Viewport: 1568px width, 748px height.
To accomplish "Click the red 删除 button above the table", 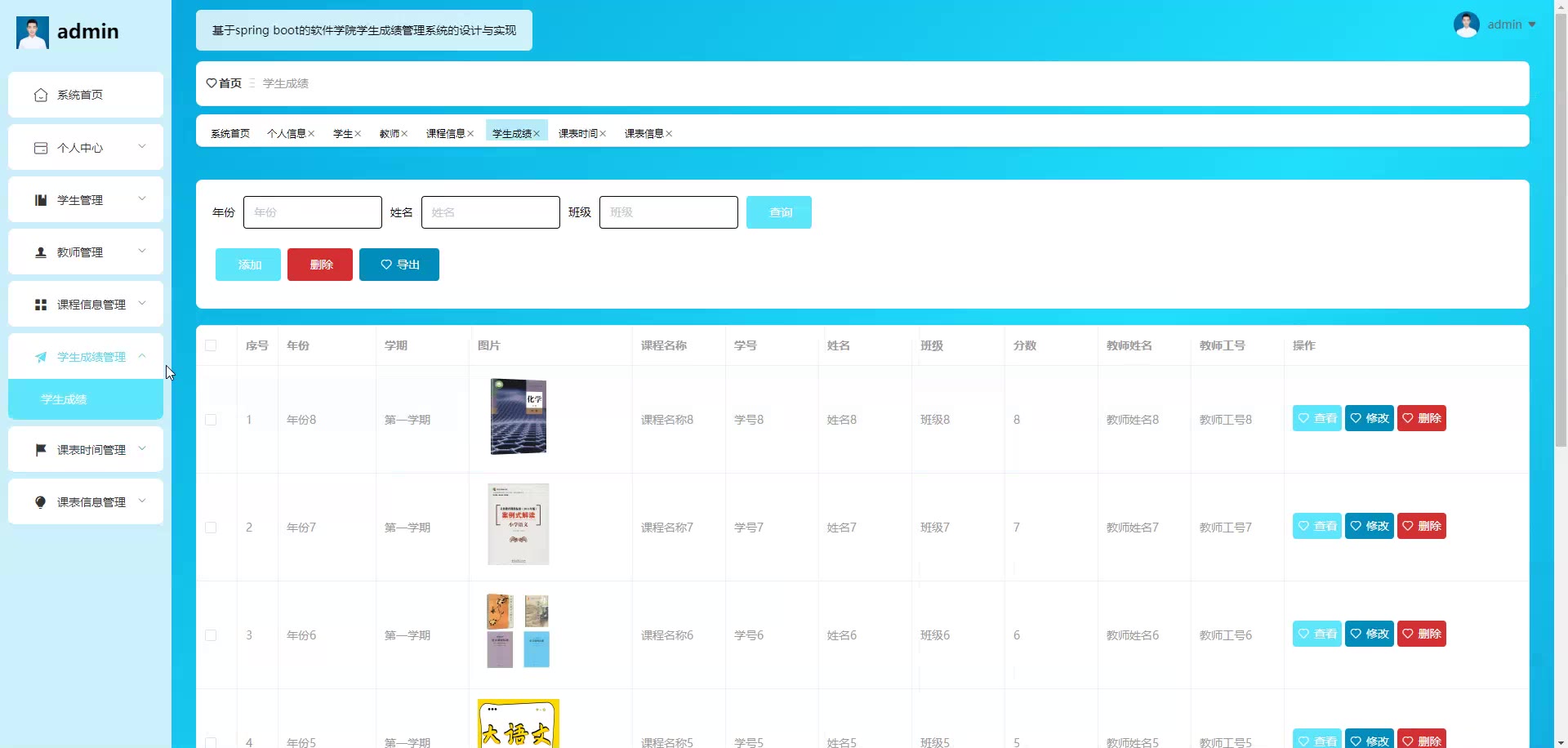I will click(x=320, y=265).
